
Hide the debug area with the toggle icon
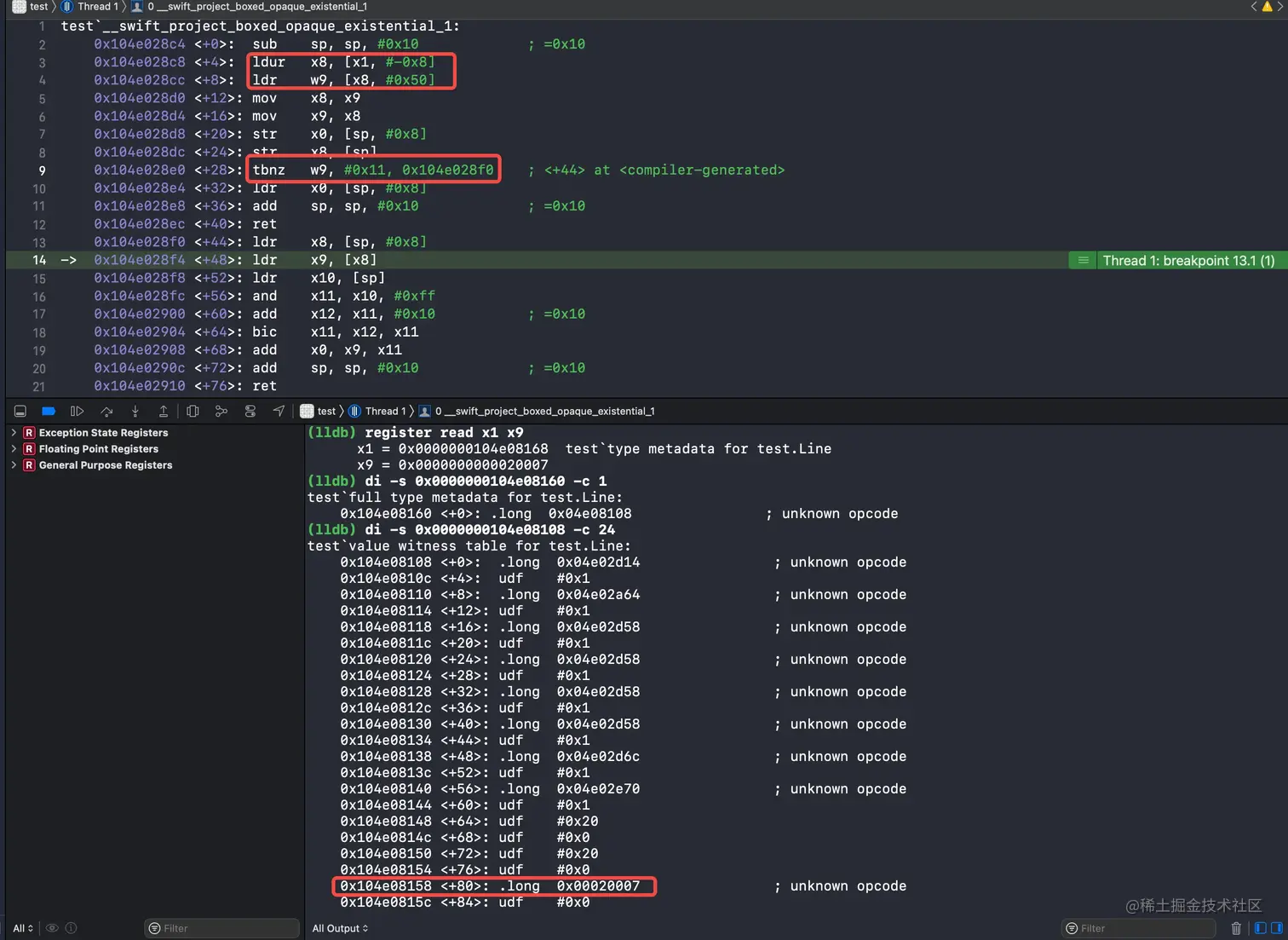(20, 412)
